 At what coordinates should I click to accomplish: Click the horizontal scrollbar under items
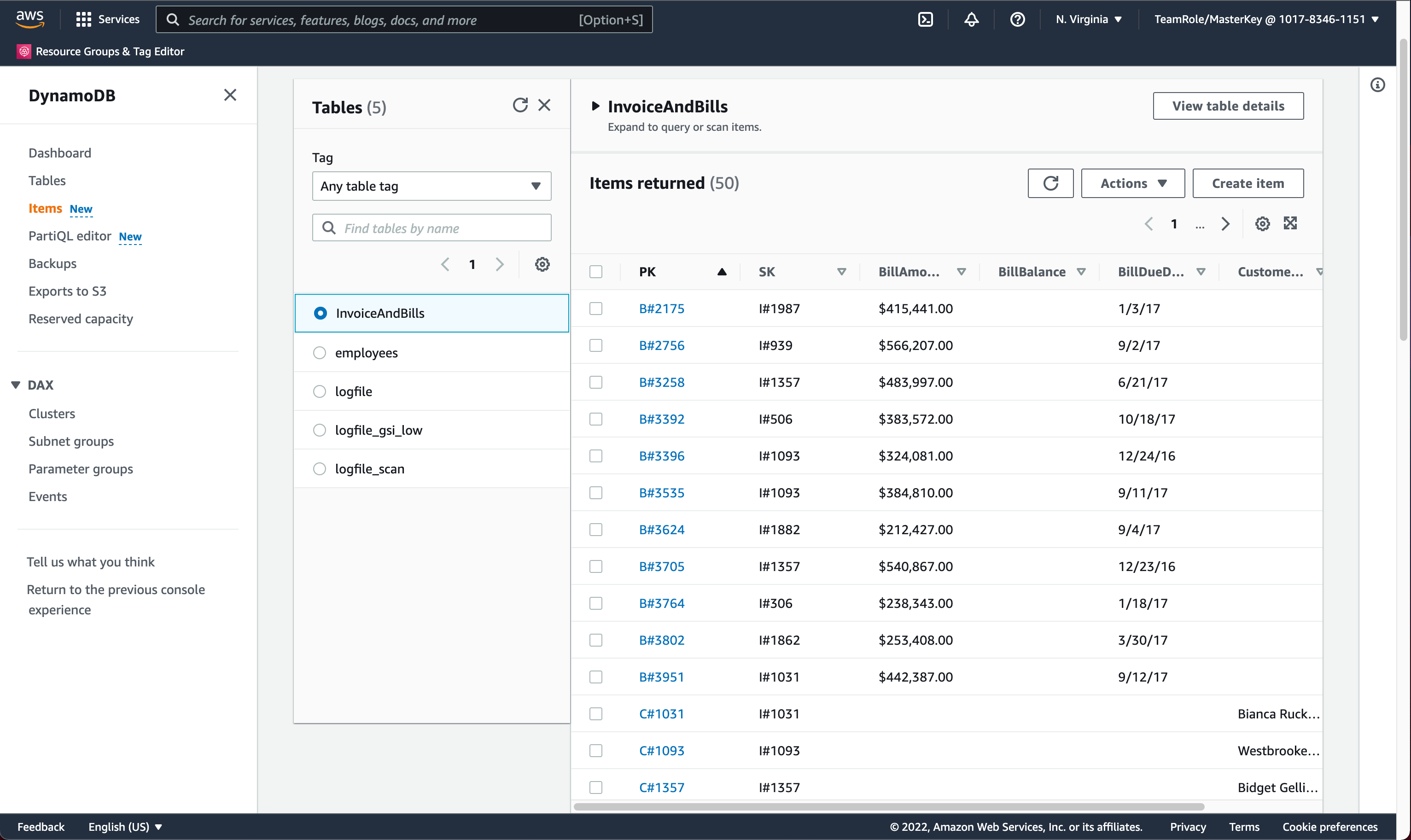[x=889, y=806]
